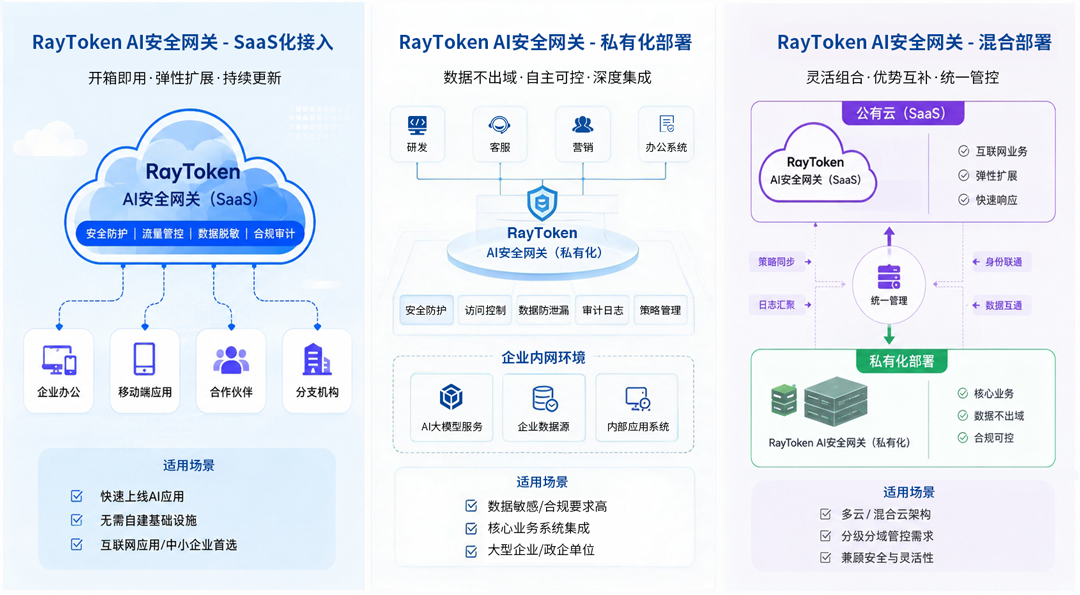Click the title RayToken AI安全网关 - 私有化部署
Image resolution: width=1080 pixels, height=595 pixels.
pyautogui.click(x=546, y=42)
